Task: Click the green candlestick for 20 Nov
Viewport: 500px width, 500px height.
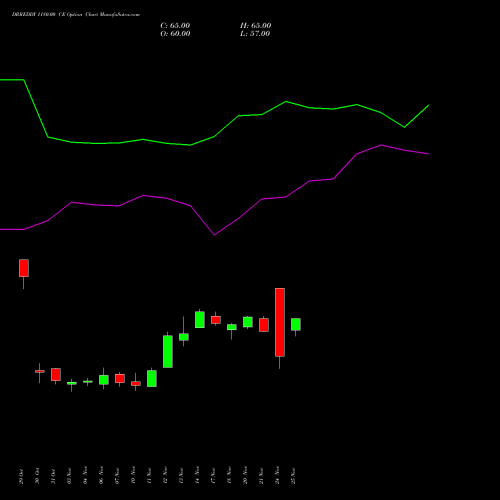Action: click(x=248, y=322)
